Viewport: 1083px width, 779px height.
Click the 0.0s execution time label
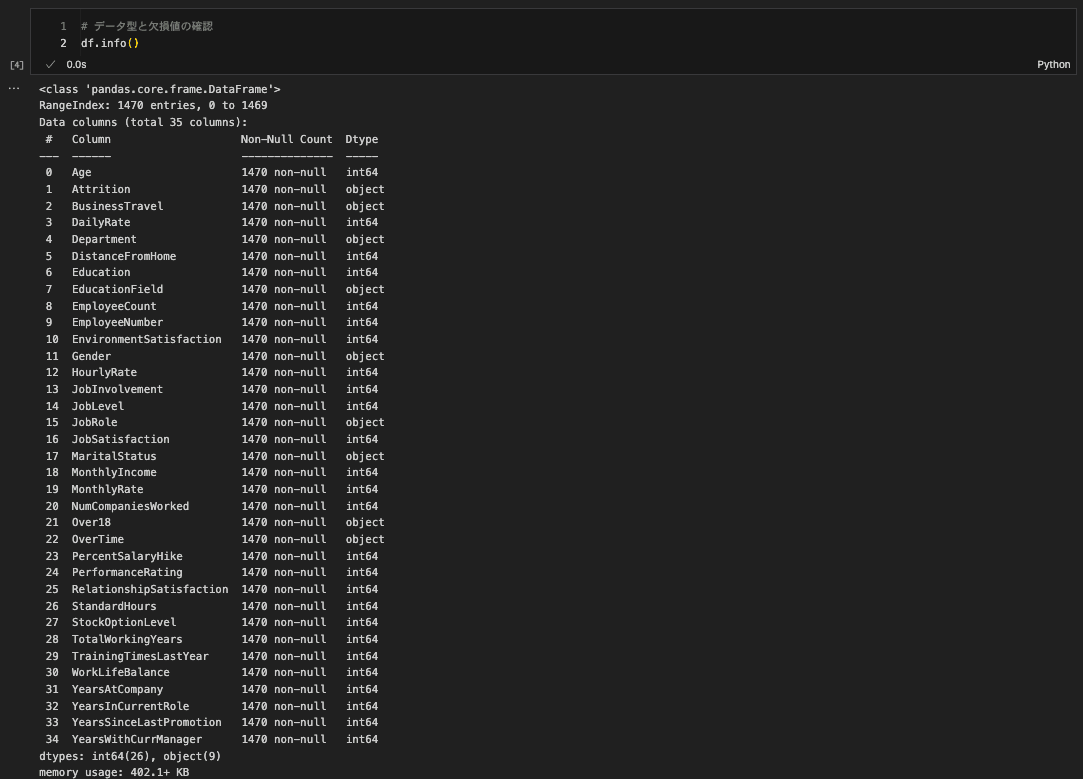[x=76, y=64]
